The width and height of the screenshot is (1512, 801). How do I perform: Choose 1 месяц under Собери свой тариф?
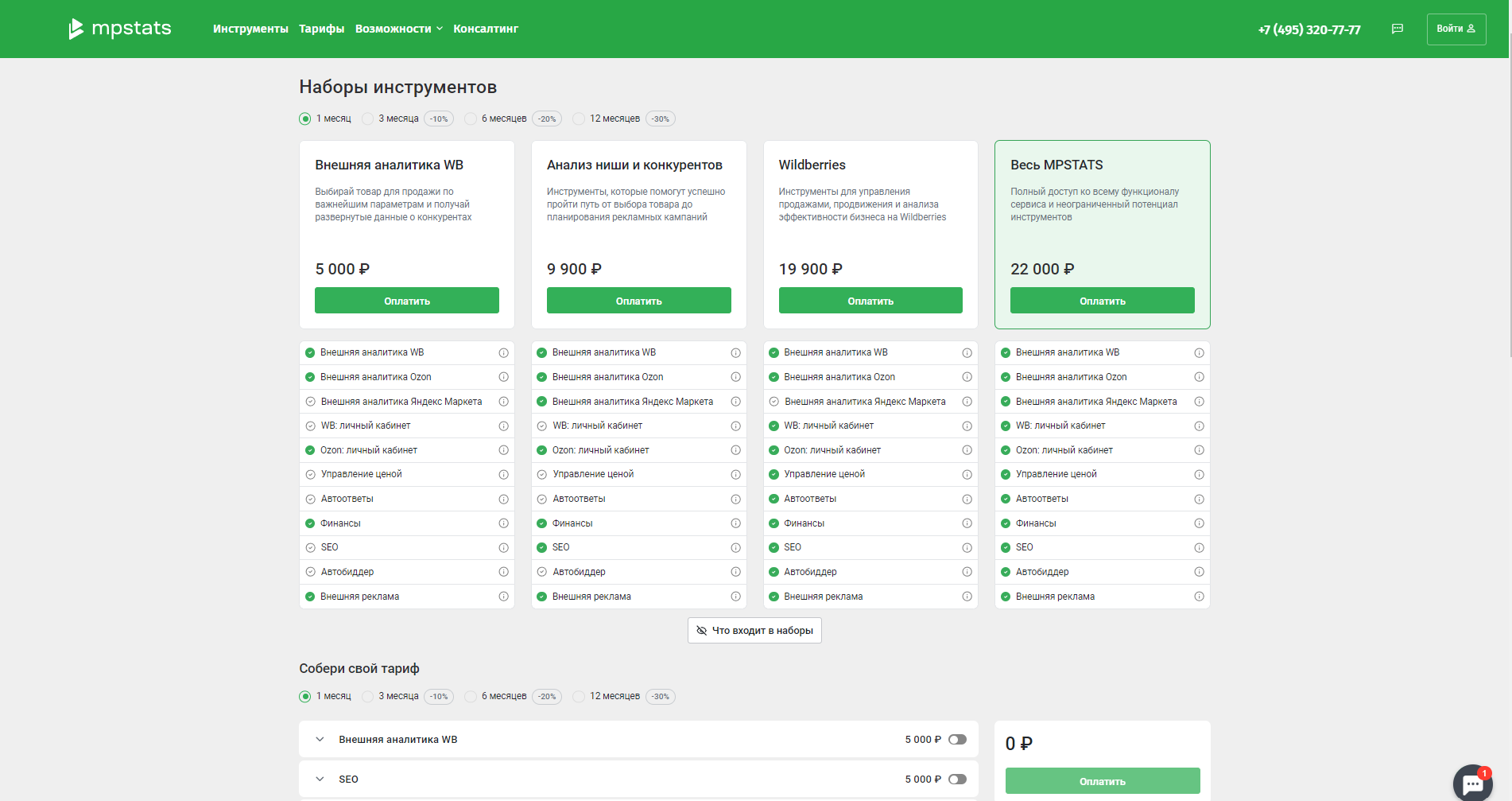coord(305,697)
